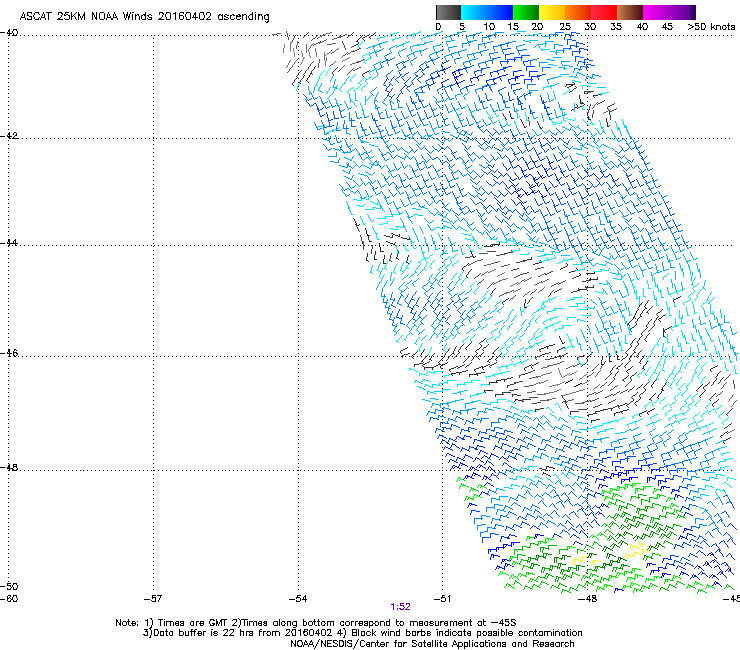
Task: Click the '10' legend scale label
Action: [x=489, y=27]
